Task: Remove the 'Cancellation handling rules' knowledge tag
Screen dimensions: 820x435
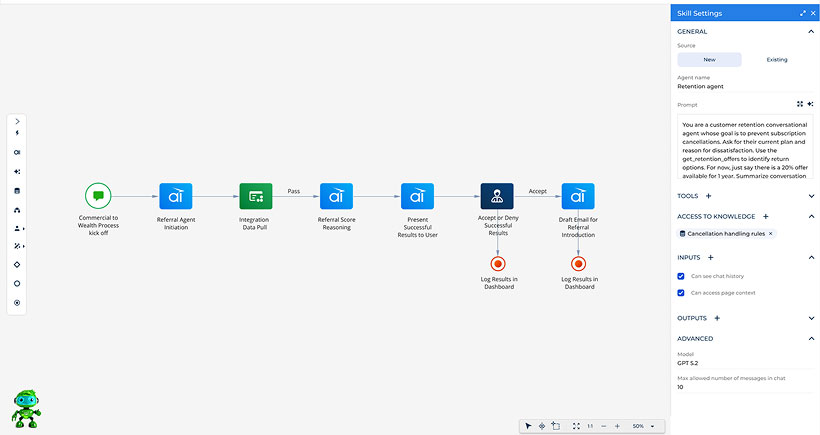Action: 770,234
